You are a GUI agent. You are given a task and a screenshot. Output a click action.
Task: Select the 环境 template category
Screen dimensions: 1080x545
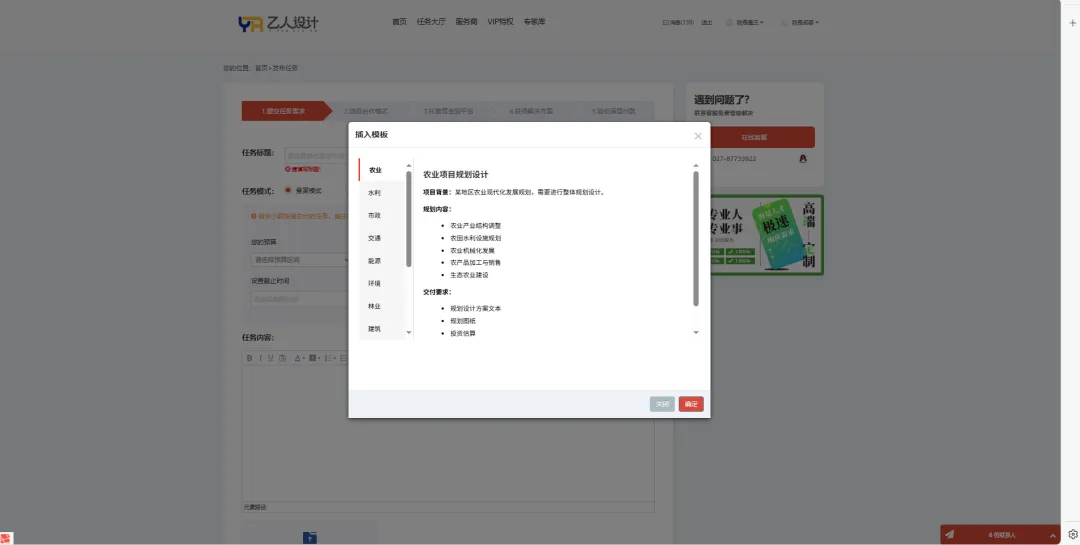(382, 284)
